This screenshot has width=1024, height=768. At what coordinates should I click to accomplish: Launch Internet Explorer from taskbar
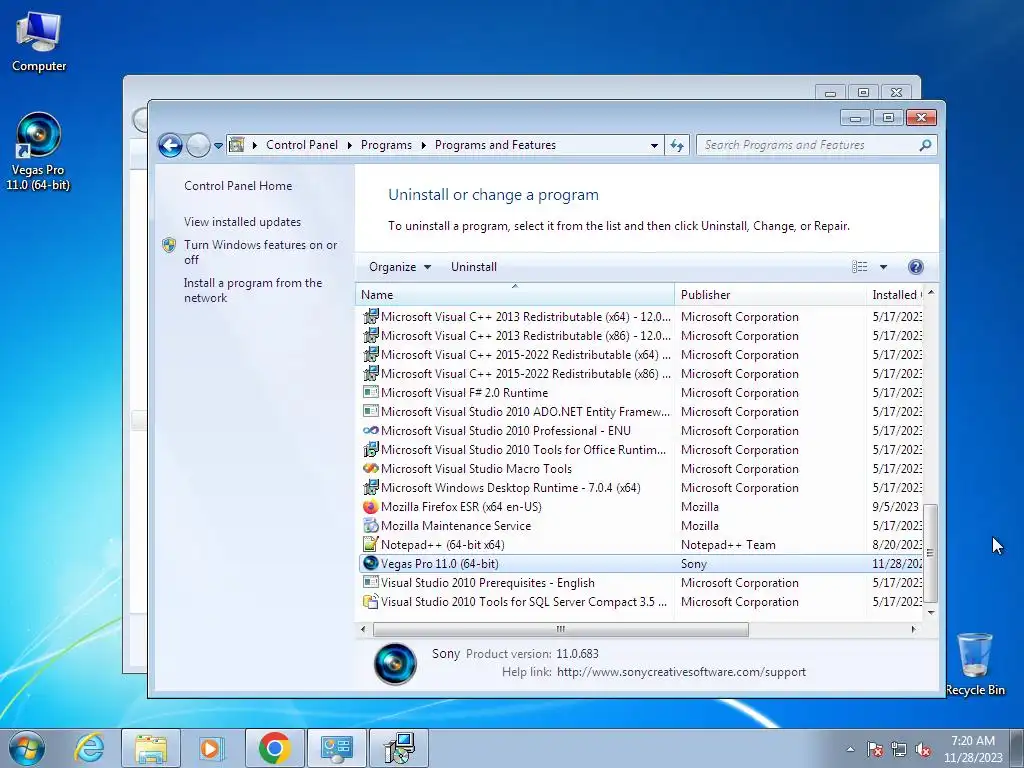(x=89, y=748)
